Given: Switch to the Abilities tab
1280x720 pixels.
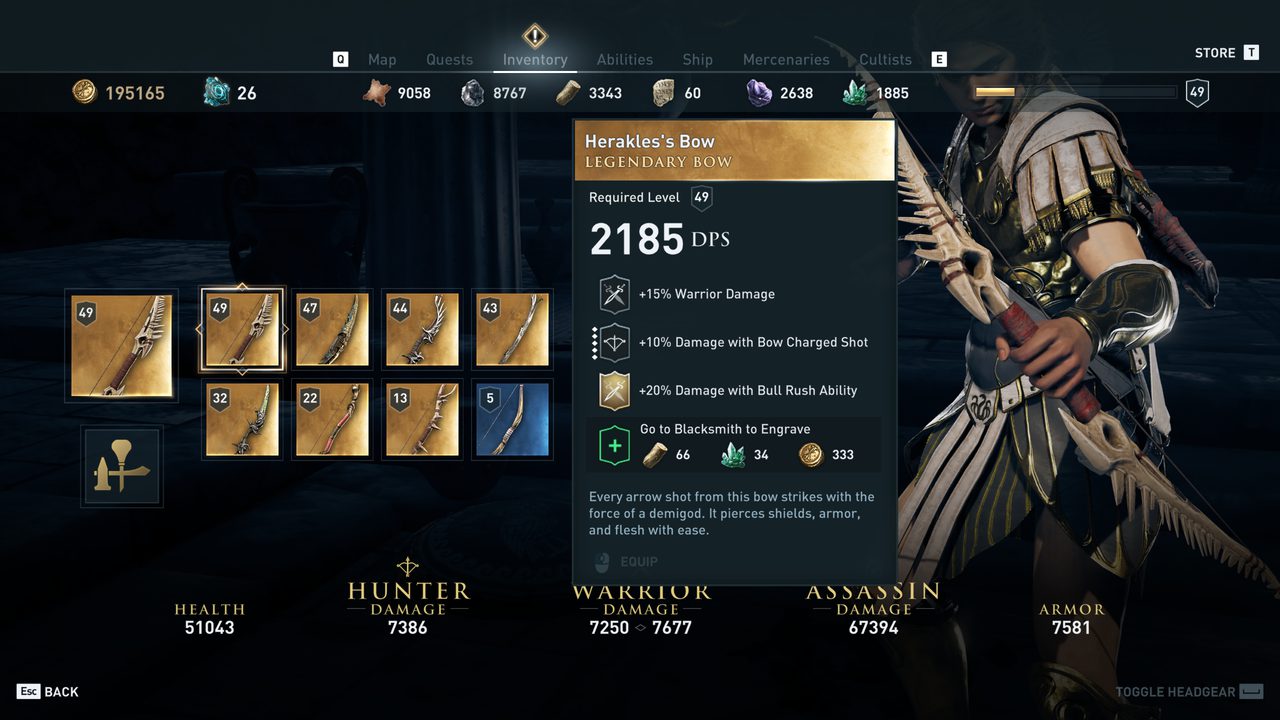Looking at the screenshot, I should pos(625,60).
